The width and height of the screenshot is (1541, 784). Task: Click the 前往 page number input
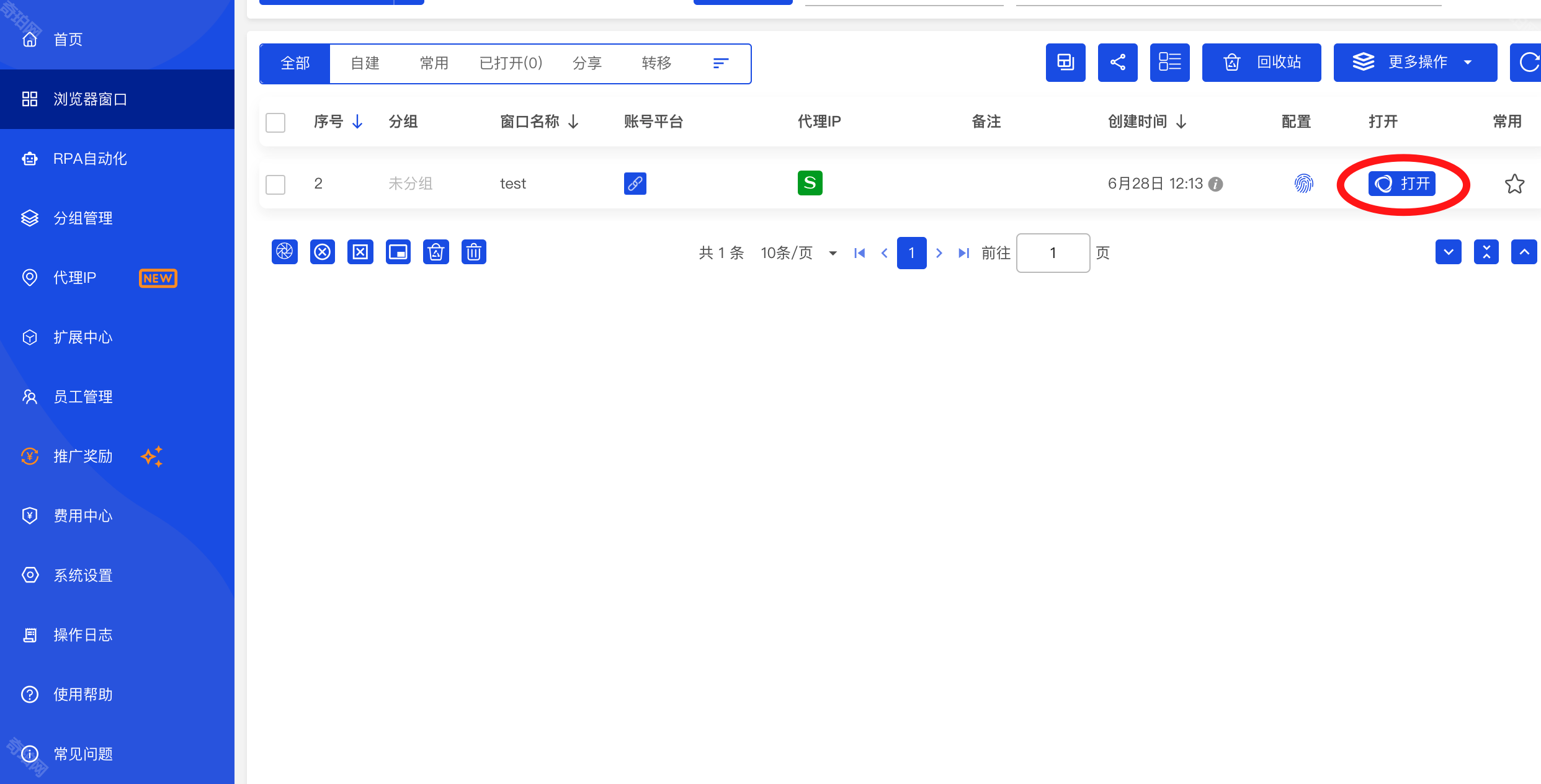tap(1053, 253)
